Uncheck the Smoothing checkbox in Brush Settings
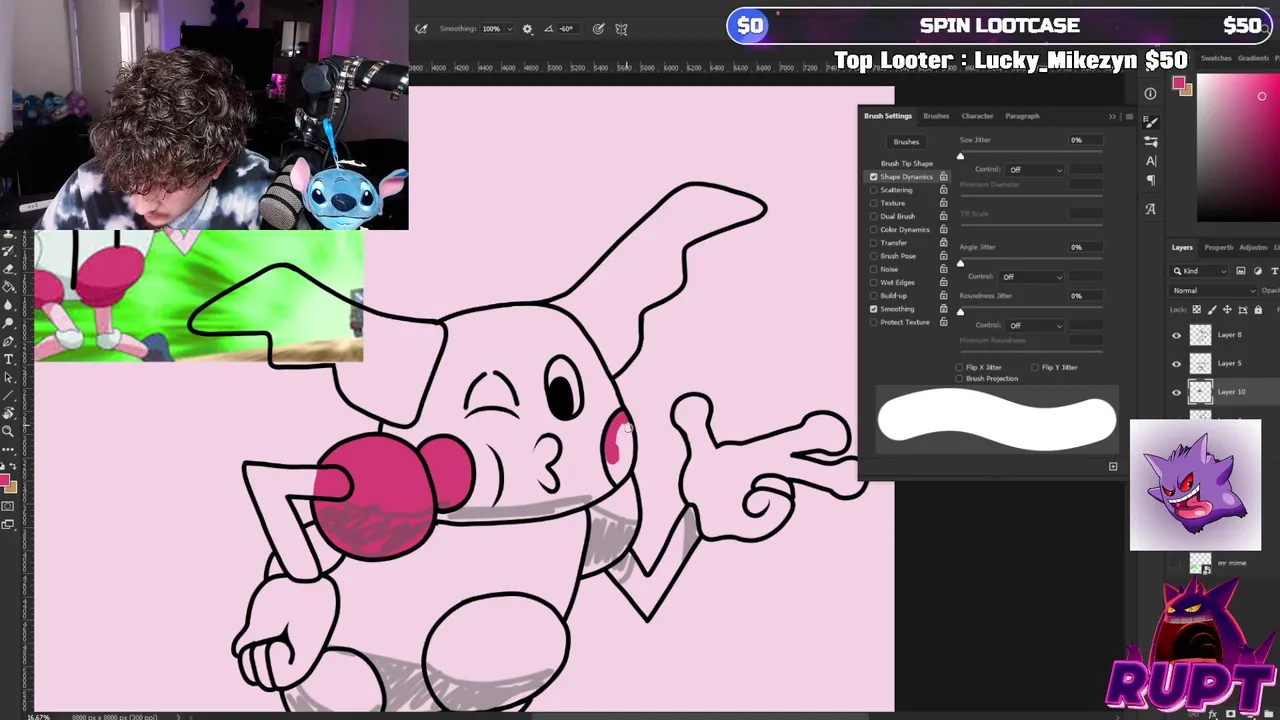 point(874,309)
